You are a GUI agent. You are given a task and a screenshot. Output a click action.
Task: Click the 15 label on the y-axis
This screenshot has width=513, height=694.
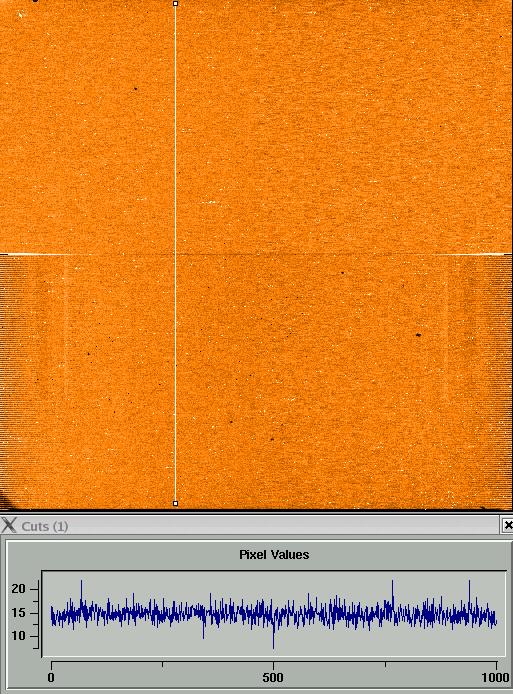[x=19, y=613]
